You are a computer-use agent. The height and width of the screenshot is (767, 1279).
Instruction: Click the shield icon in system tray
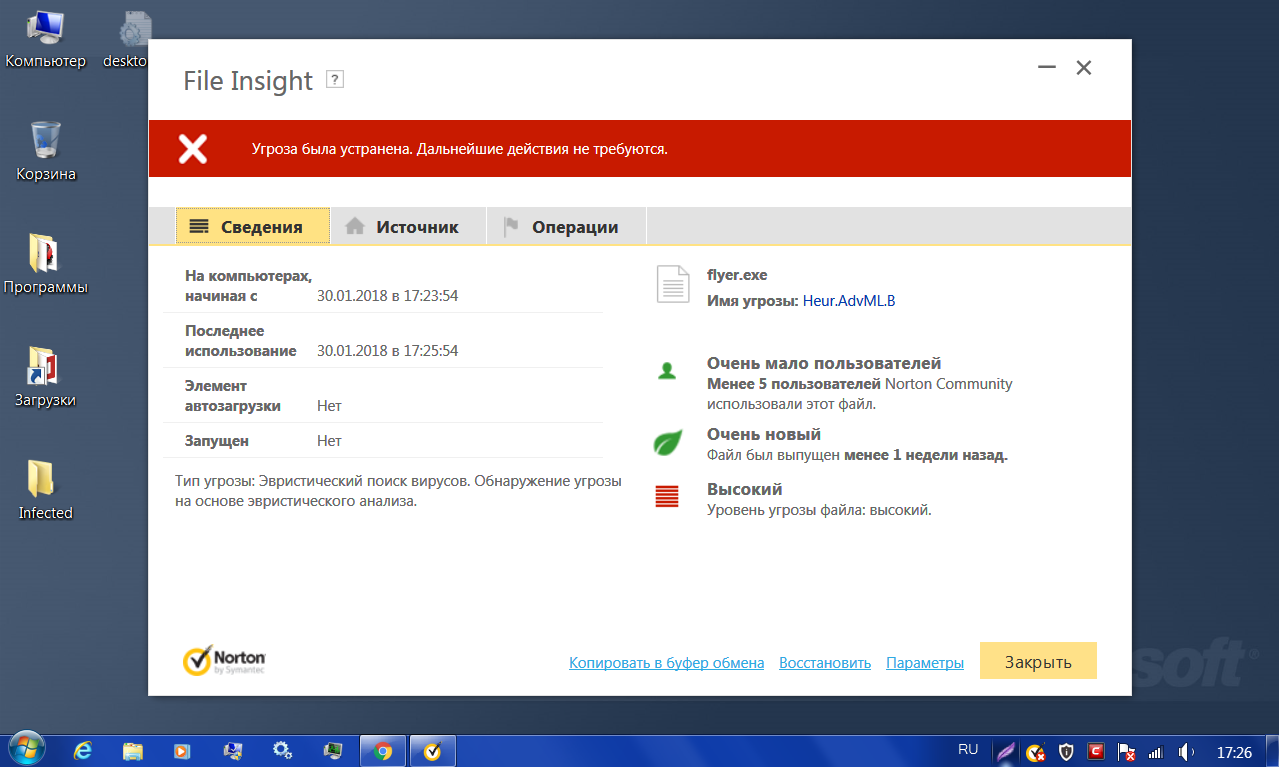(1066, 751)
